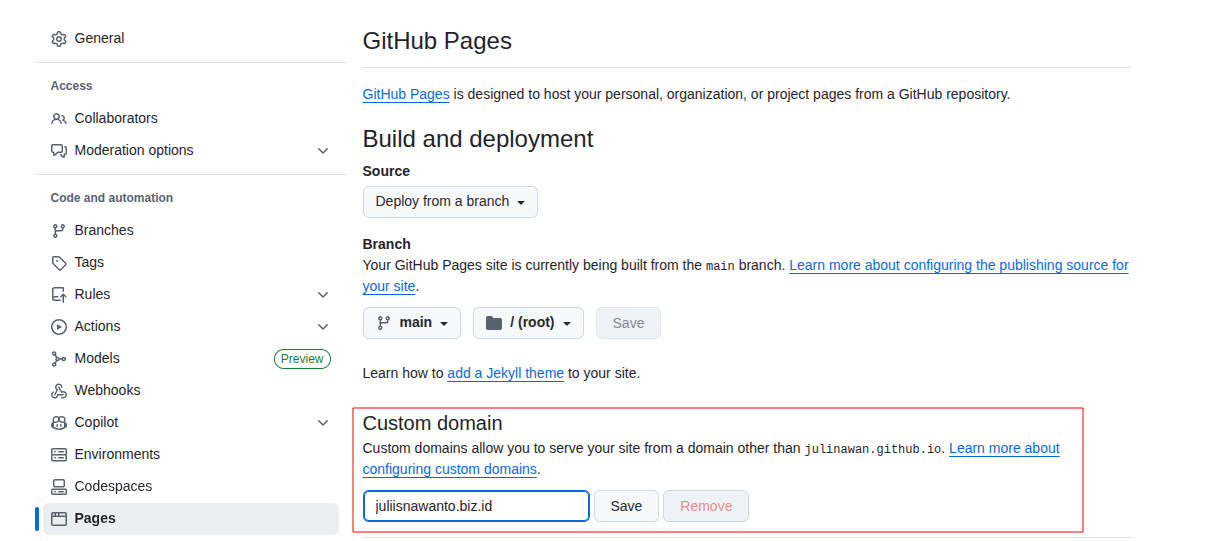The width and height of the screenshot is (1208, 541).
Task: Click the Remove custom domain button
Action: click(706, 506)
